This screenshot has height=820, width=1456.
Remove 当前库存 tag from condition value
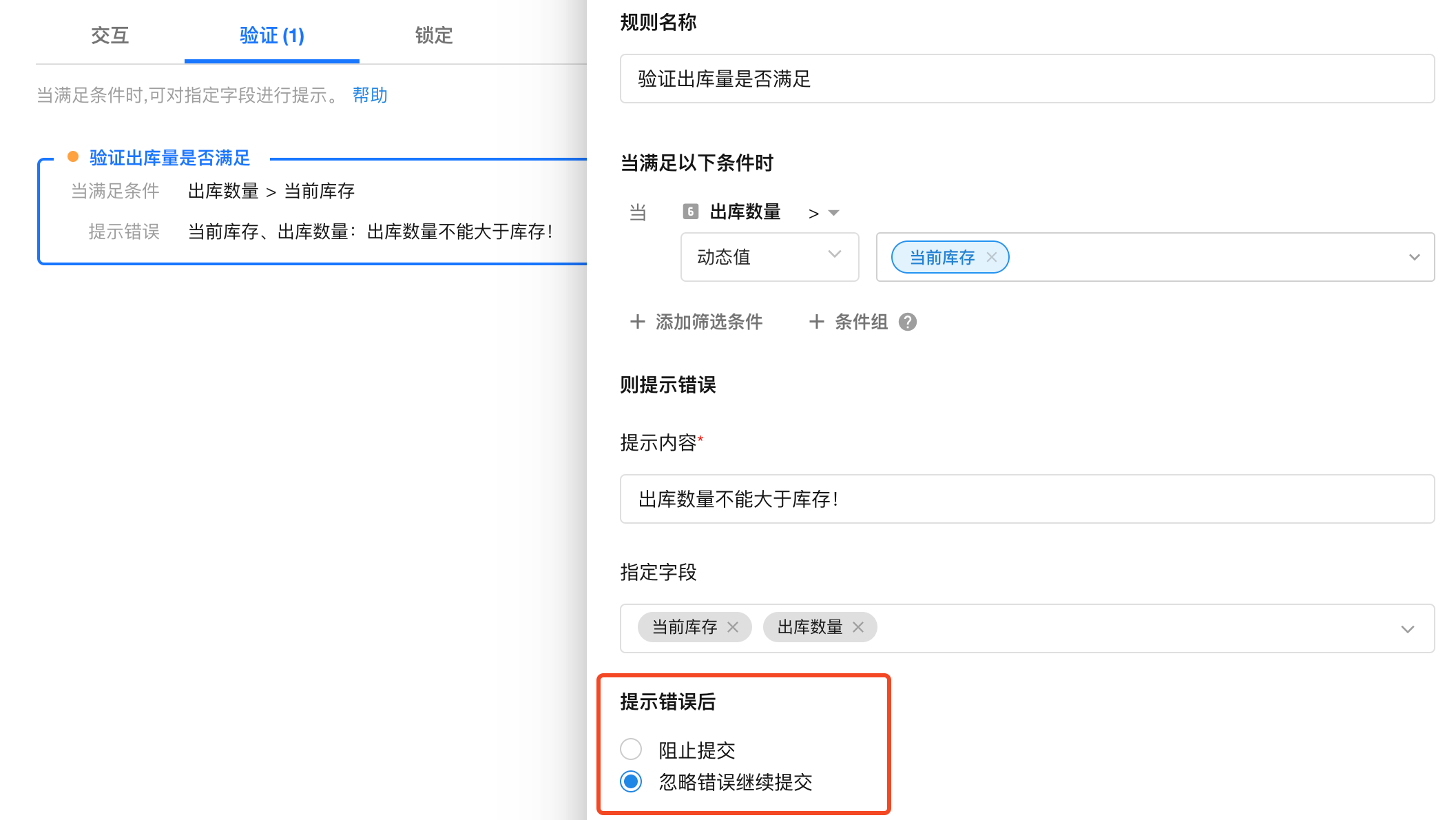tap(991, 257)
